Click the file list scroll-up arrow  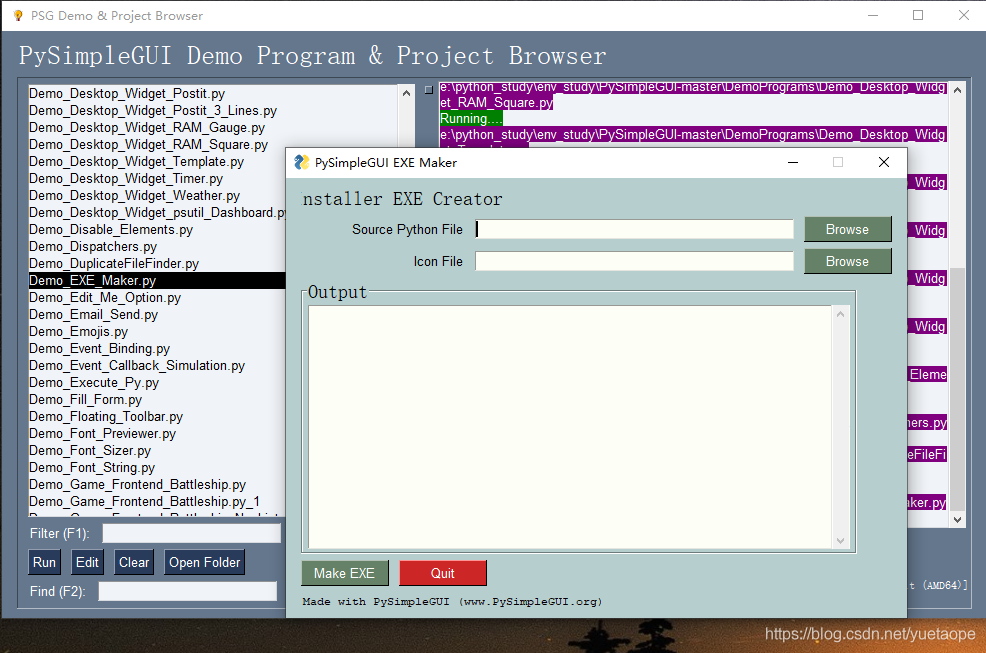pyautogui.click(x=406, y=93)
